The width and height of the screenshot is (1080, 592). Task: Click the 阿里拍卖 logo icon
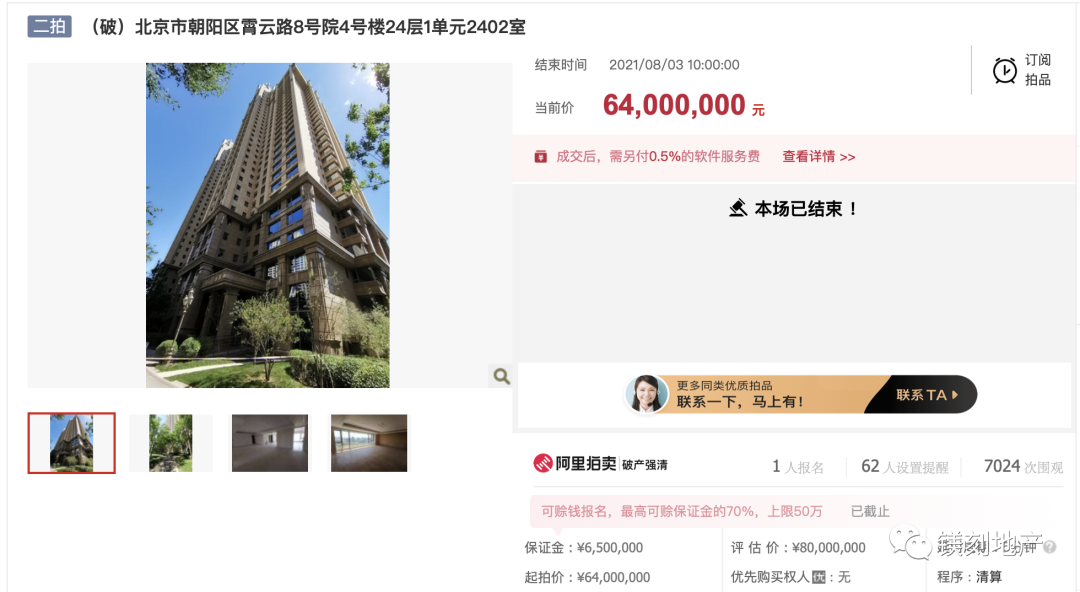pos(543,464)
